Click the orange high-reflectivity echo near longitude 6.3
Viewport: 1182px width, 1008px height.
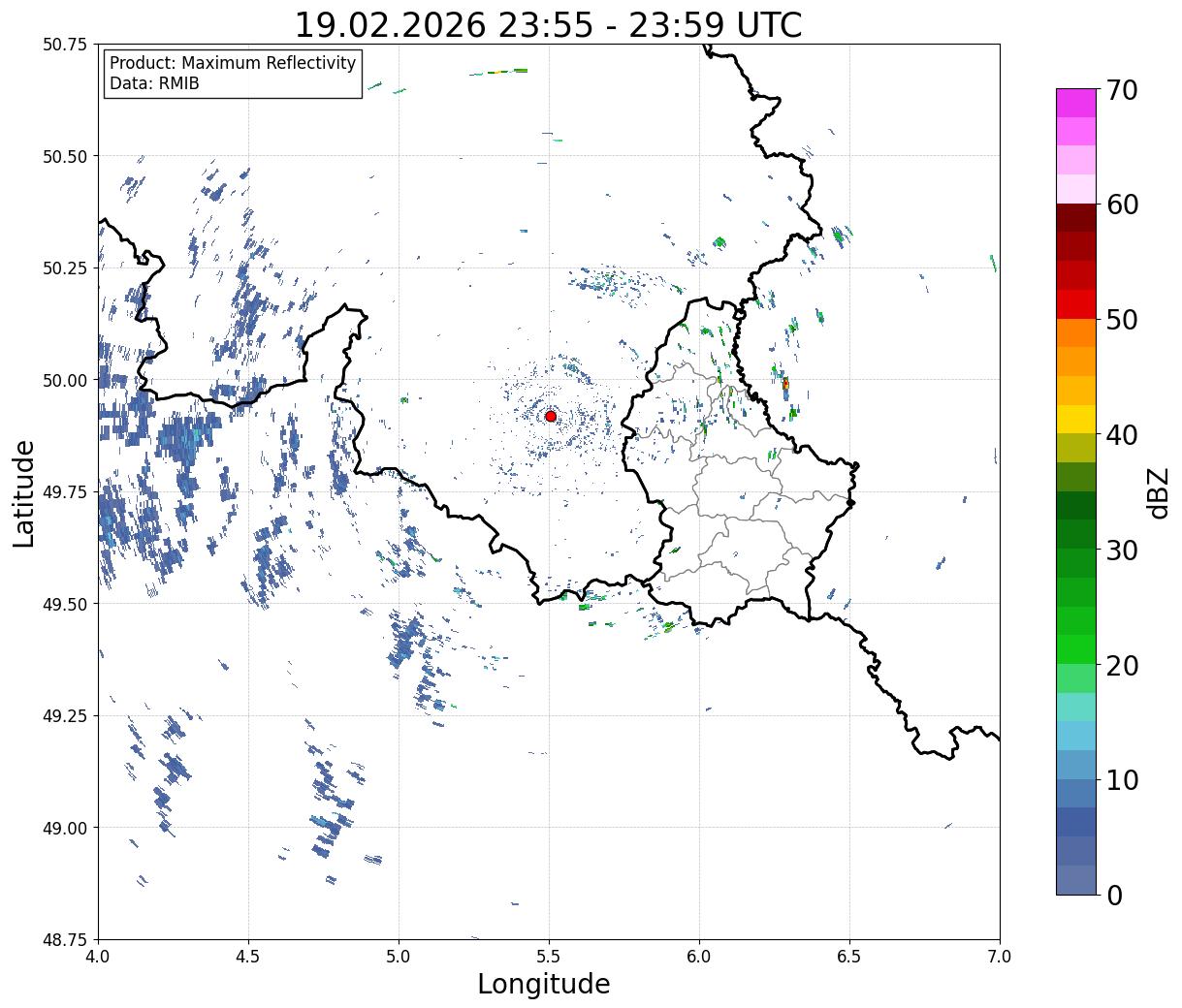coord(785,385)
